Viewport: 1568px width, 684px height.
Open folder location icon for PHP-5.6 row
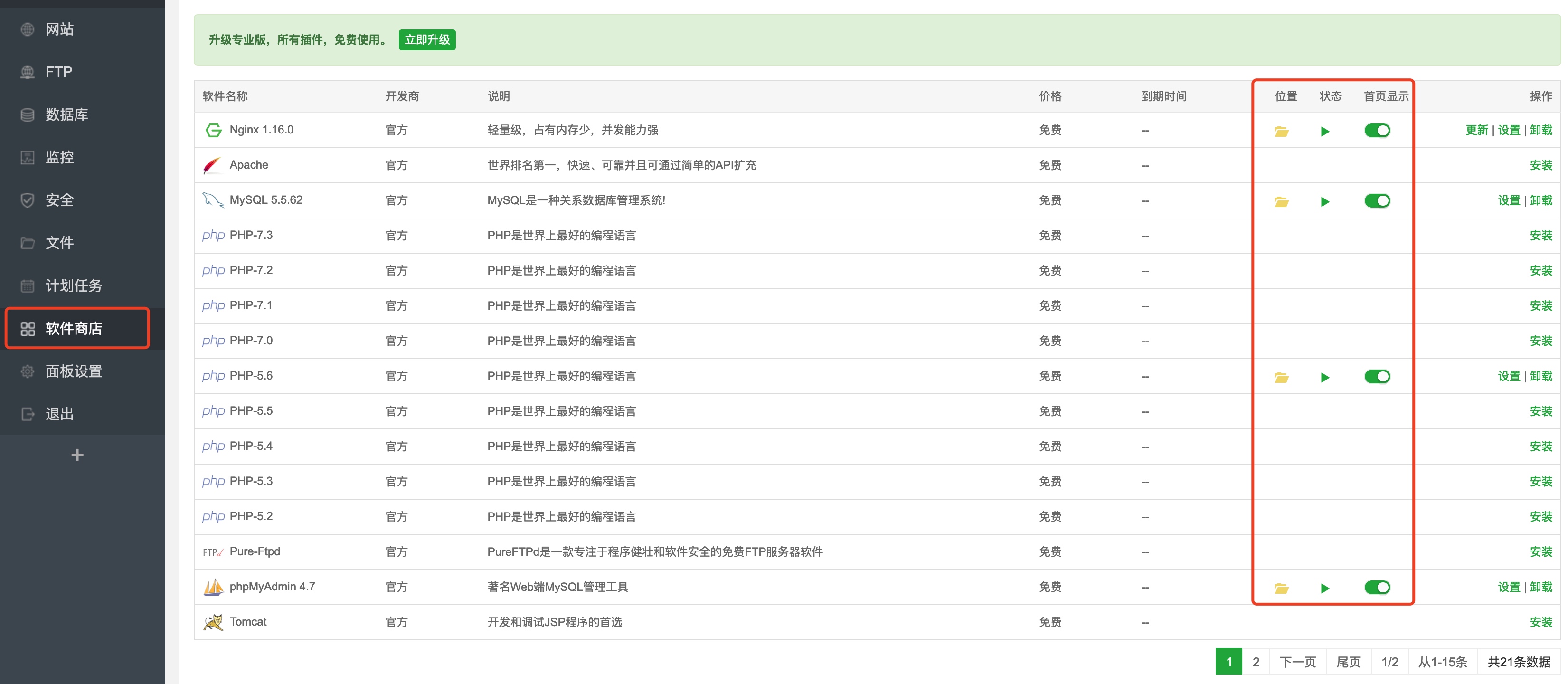coord(1281,378)
